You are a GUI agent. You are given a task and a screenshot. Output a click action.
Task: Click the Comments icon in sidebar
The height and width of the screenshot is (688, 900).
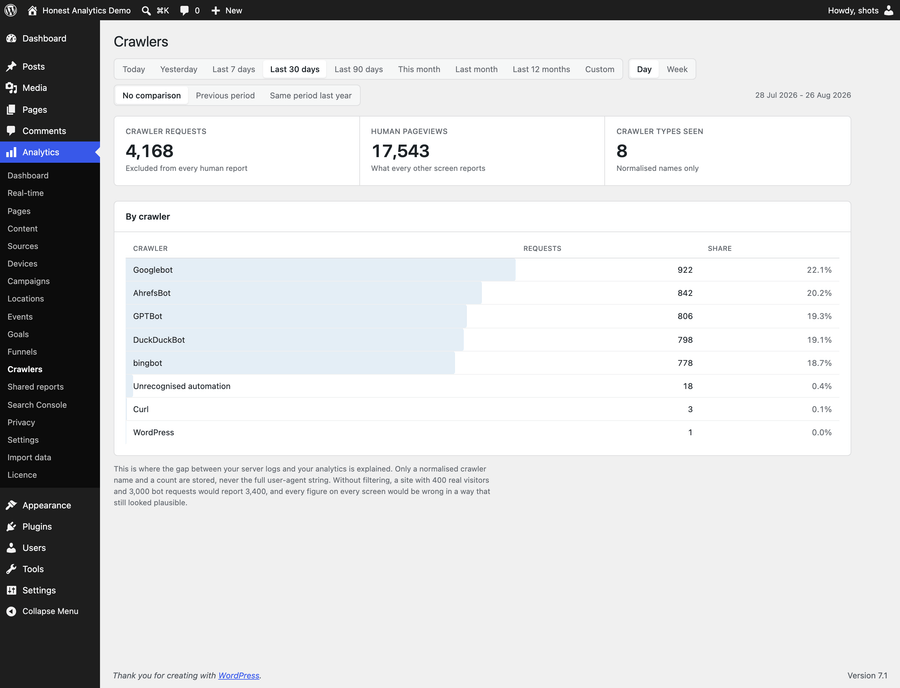[11, 131]
